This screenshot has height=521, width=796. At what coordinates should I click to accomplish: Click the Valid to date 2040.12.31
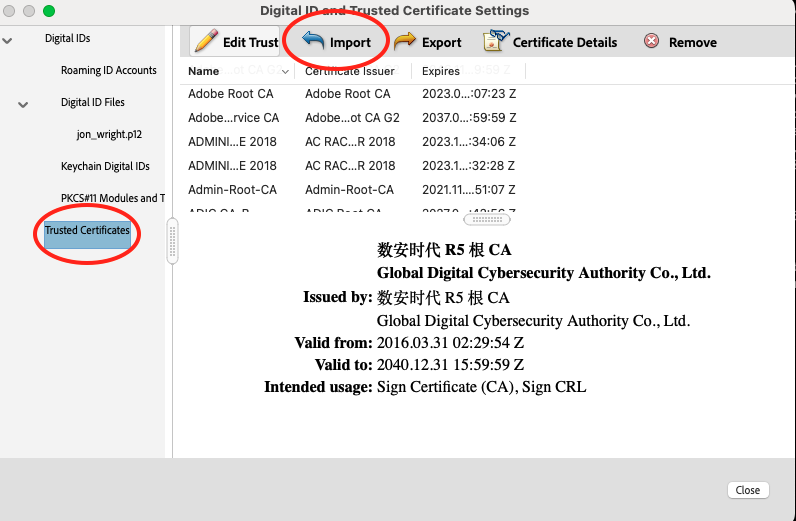[450, 365]
